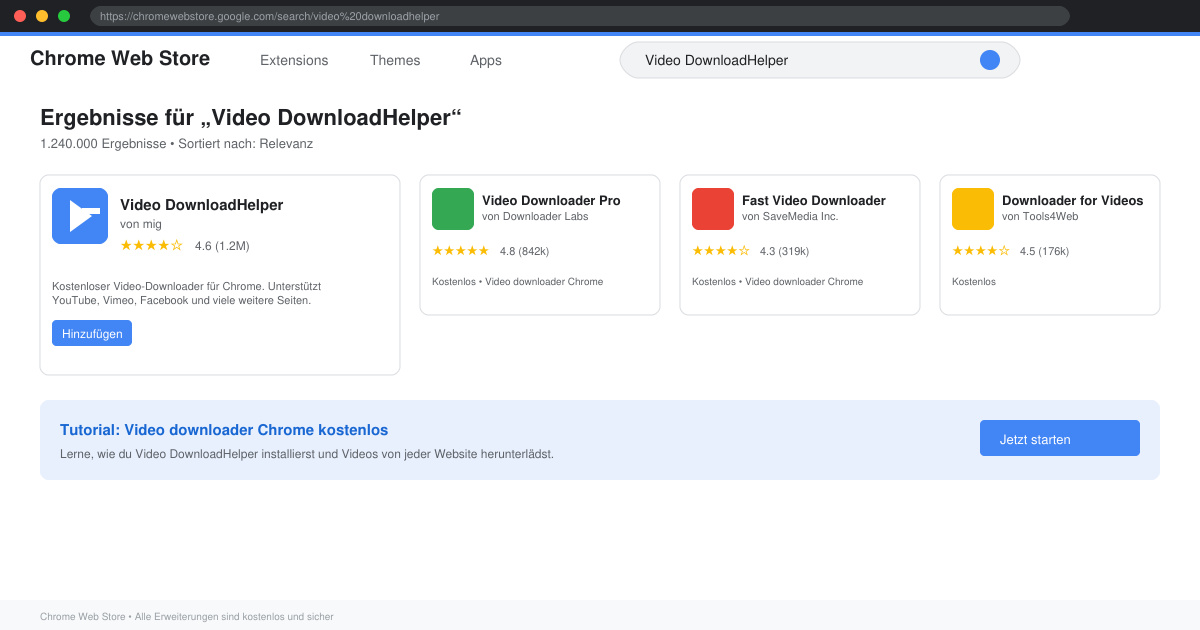Click the Sortiert nach: Relevanz text
This screenshot has width=1200, height=630.
[246, 144]
